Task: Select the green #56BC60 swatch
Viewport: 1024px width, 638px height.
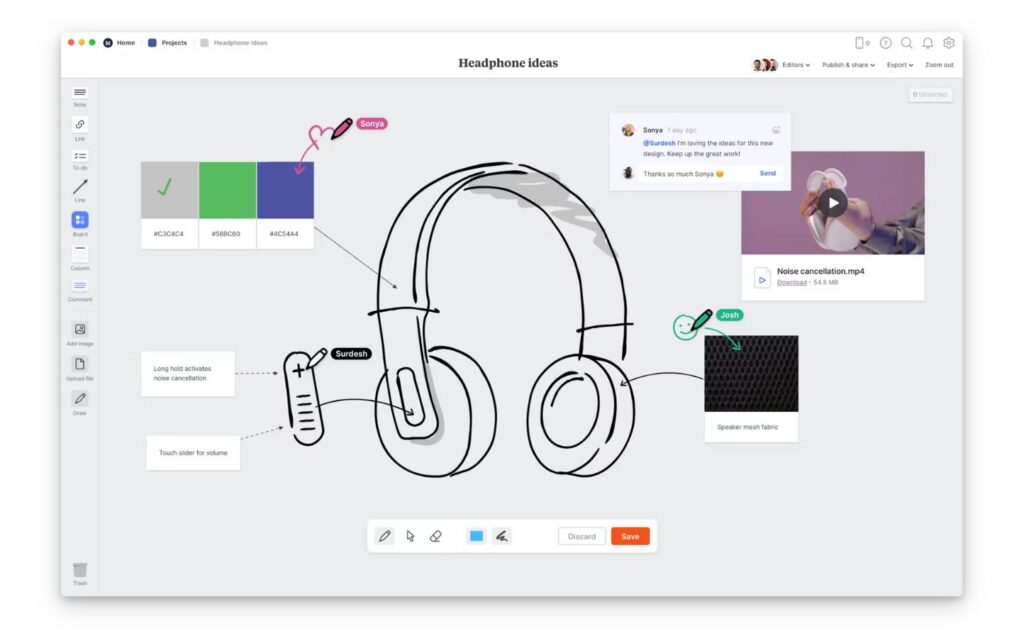Action: point(227,190)
